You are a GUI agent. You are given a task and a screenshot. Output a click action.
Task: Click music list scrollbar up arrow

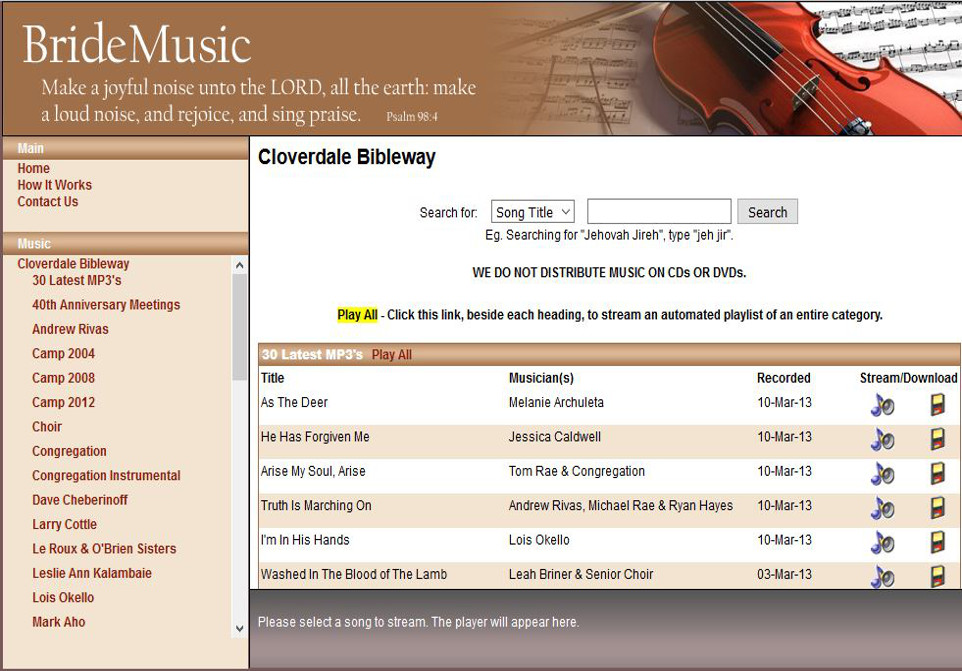240,266
